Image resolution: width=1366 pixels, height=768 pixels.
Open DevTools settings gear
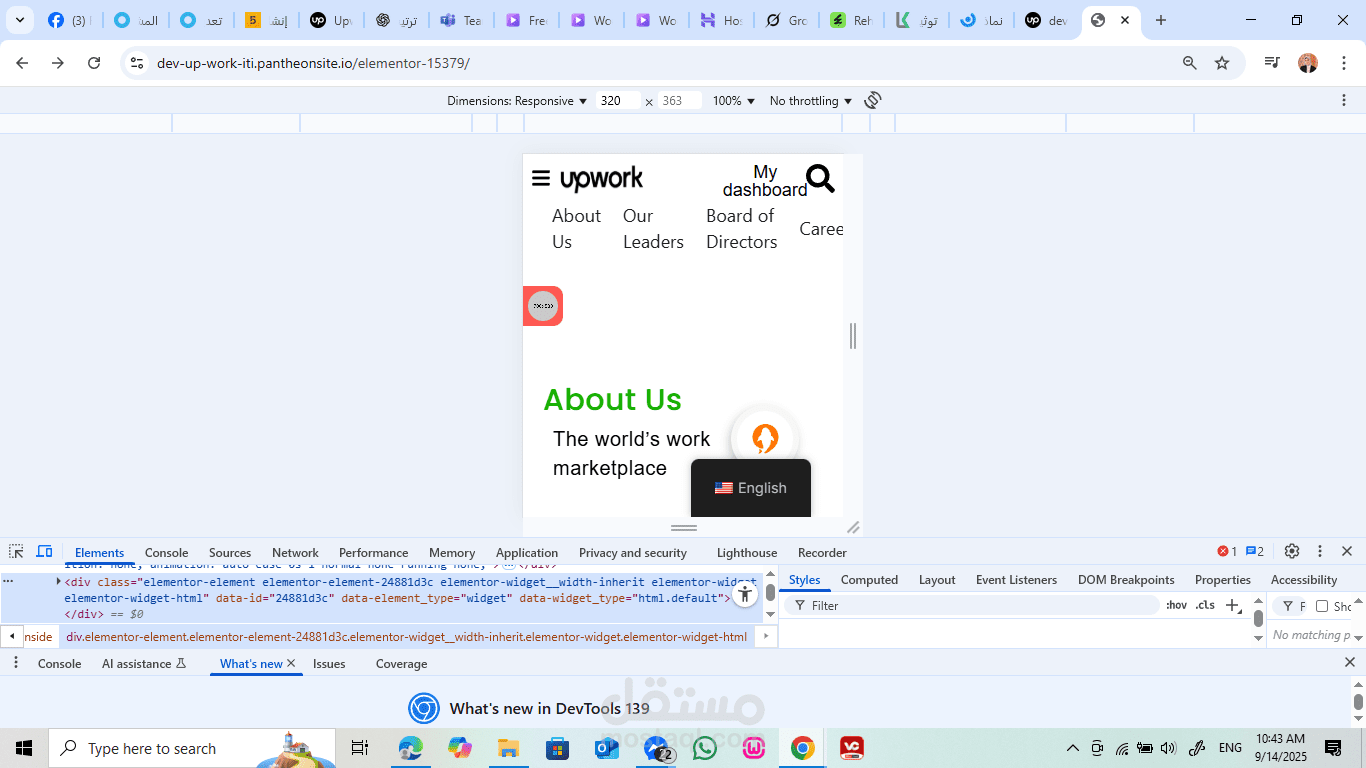pyautogui.click(x=1292, y=551)
